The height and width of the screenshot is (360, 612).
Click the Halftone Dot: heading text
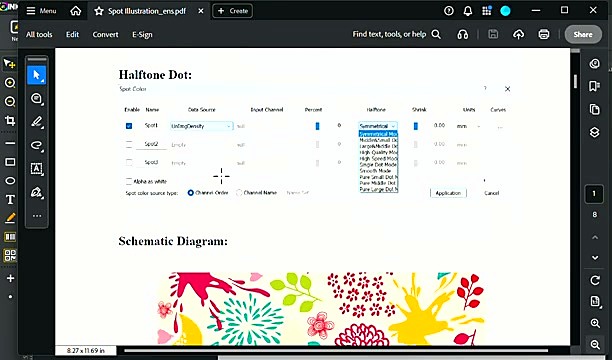tap(155, 75)
